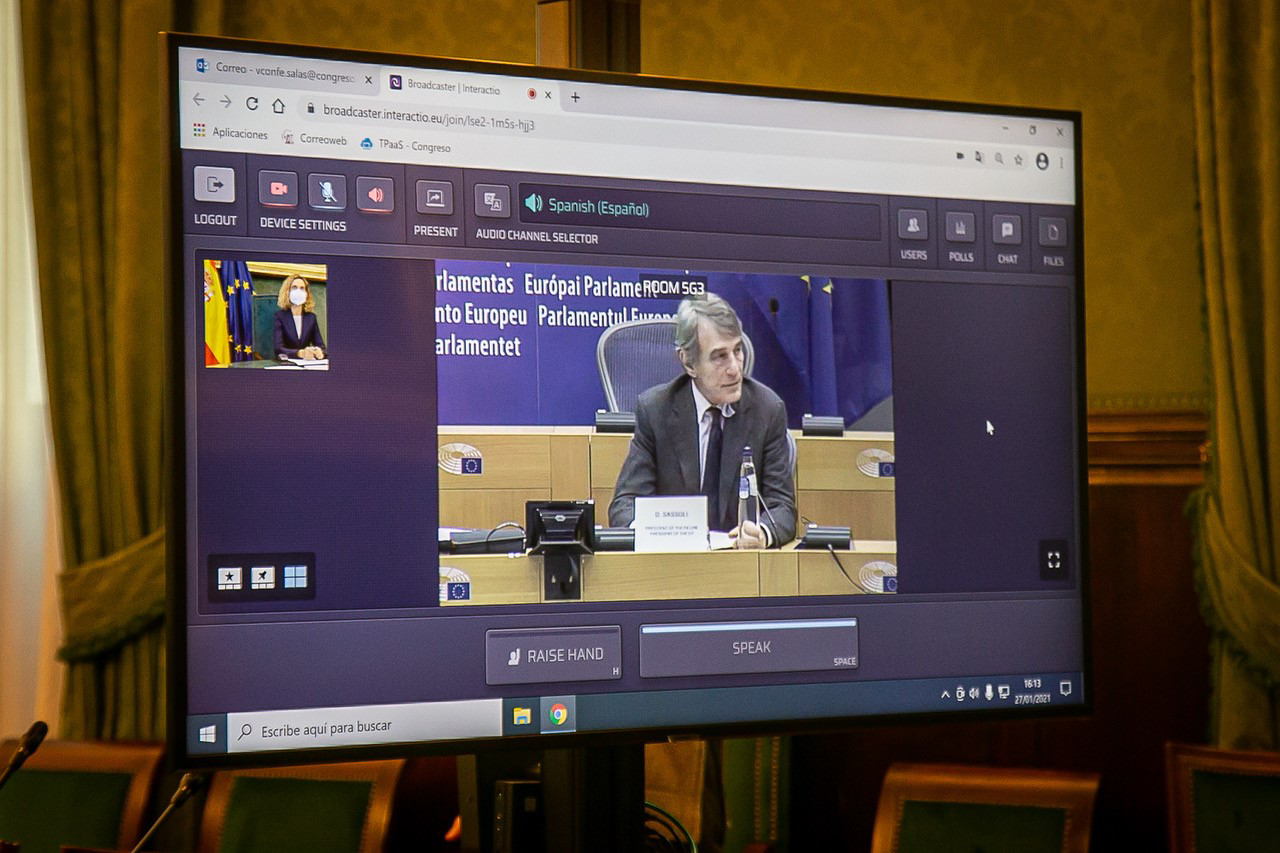Open the Chat panel

[x=1006, y=229]
